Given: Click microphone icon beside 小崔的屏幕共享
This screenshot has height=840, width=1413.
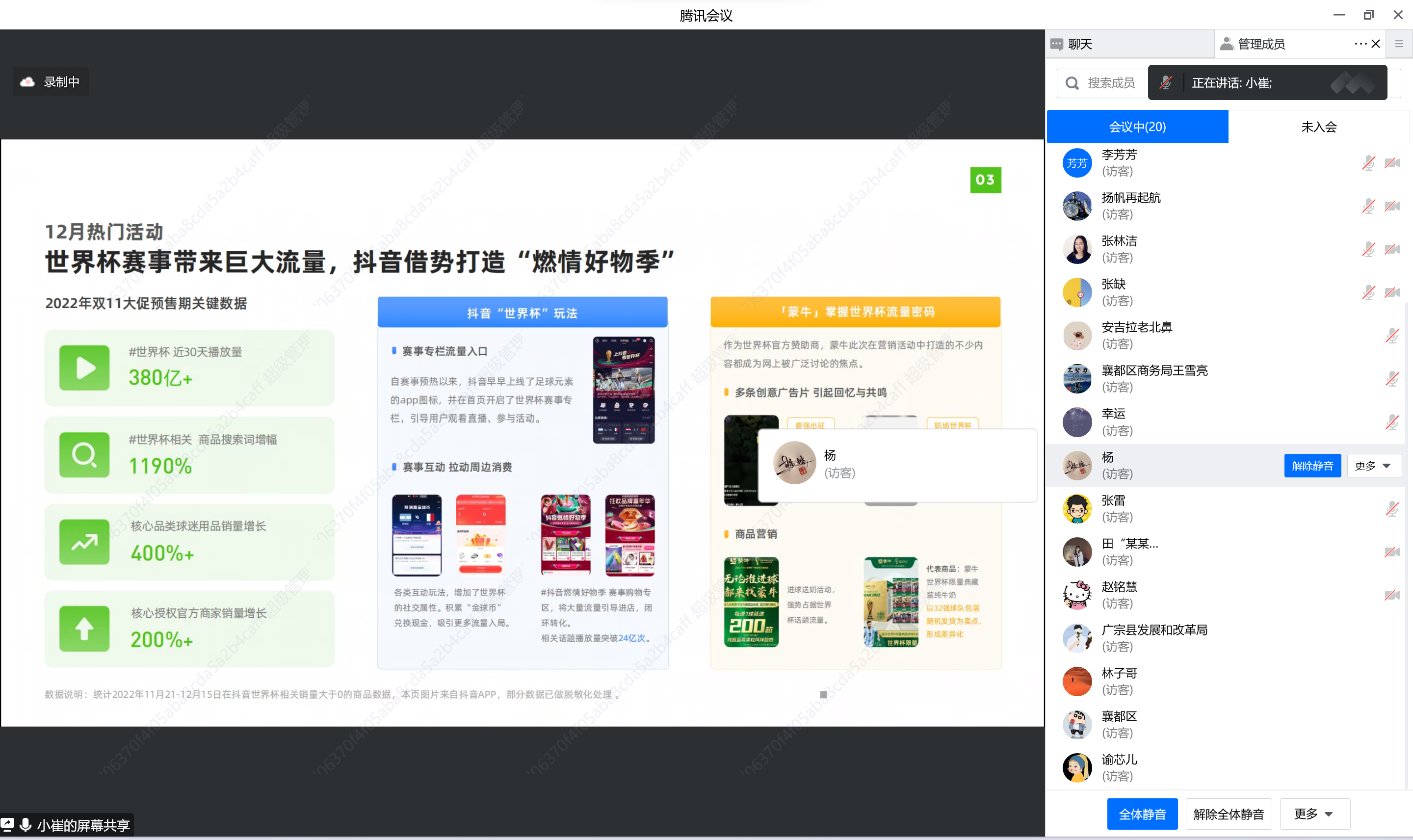Looking at the screenshot, I should coord(26,825).
